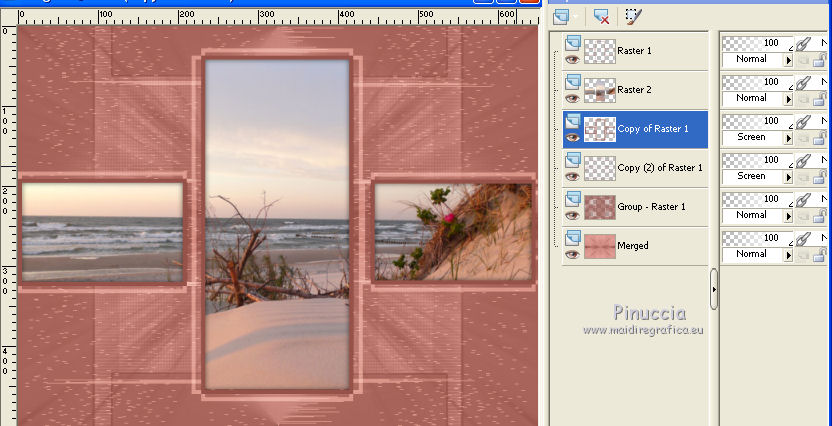Click lock transparency icon for Copy of Raster 1

click(x=820, y=137)
